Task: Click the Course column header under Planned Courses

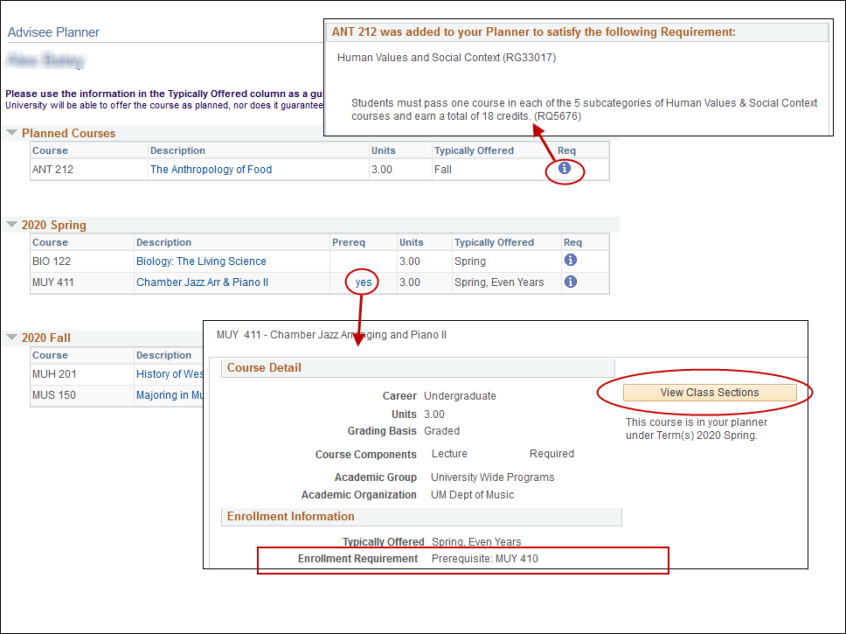Action: click(x=54, y=150)
